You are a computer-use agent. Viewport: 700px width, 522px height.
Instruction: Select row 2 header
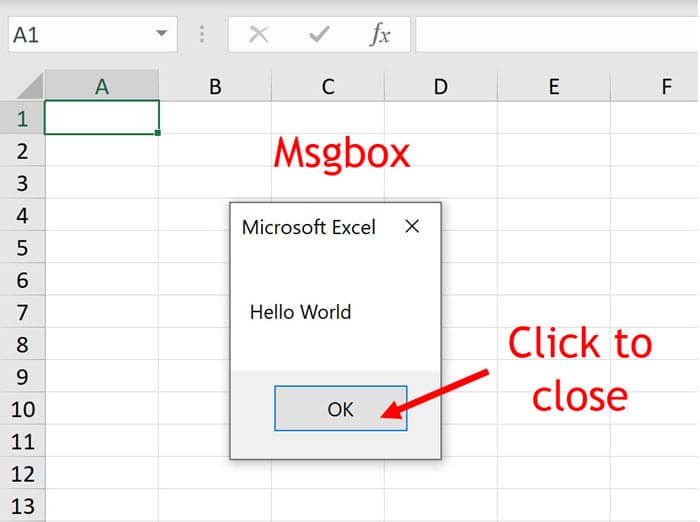point(22,150)
